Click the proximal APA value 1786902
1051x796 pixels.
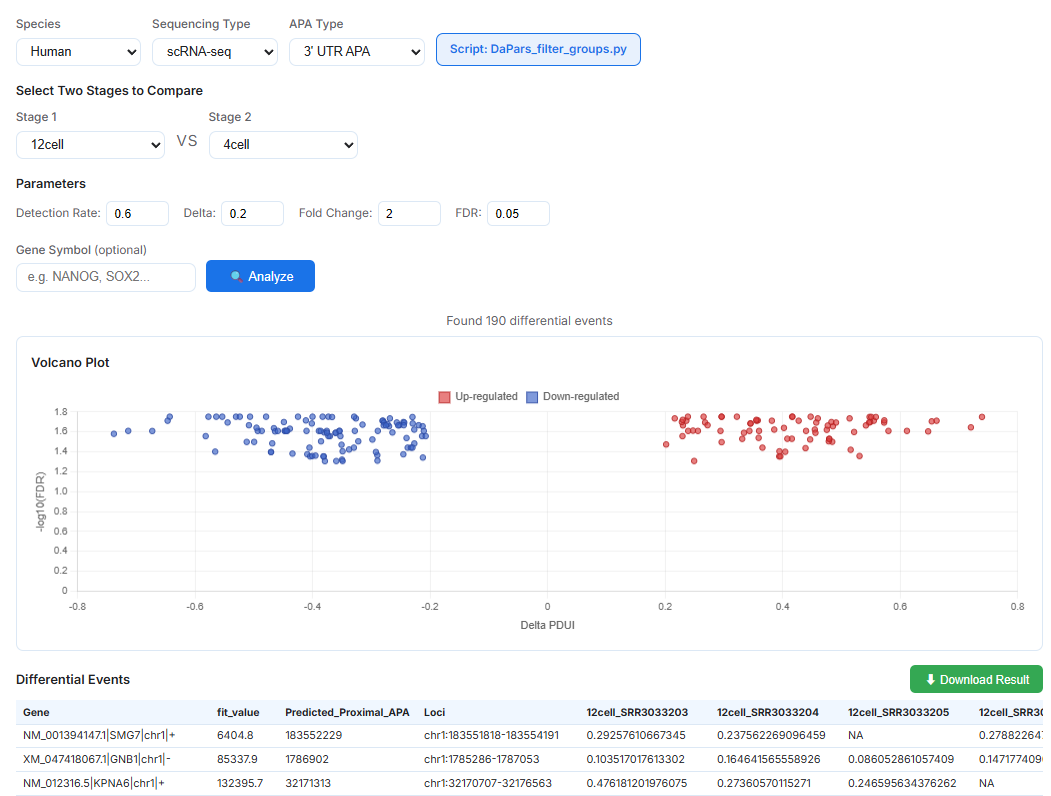(307, 759)
